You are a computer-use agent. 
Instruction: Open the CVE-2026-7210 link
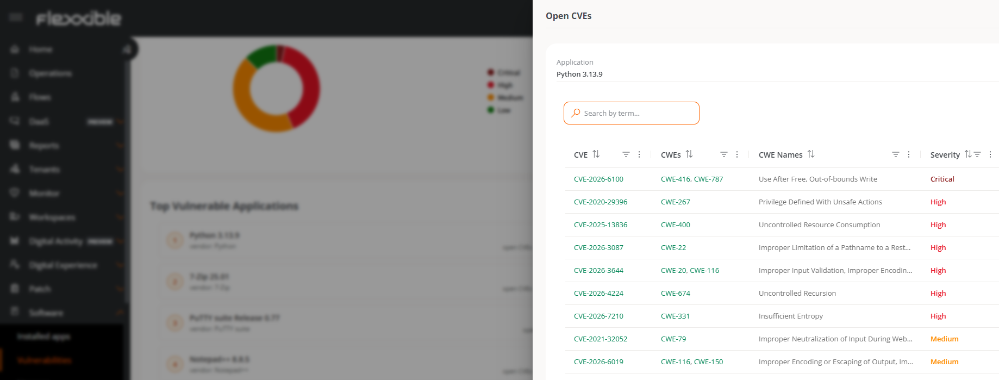598,316
